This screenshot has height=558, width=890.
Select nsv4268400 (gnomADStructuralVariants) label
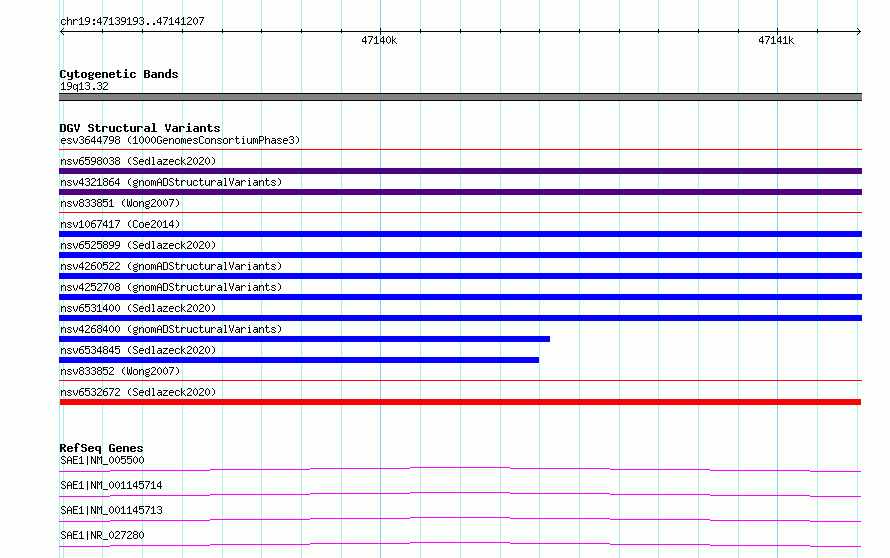[171, 329]
